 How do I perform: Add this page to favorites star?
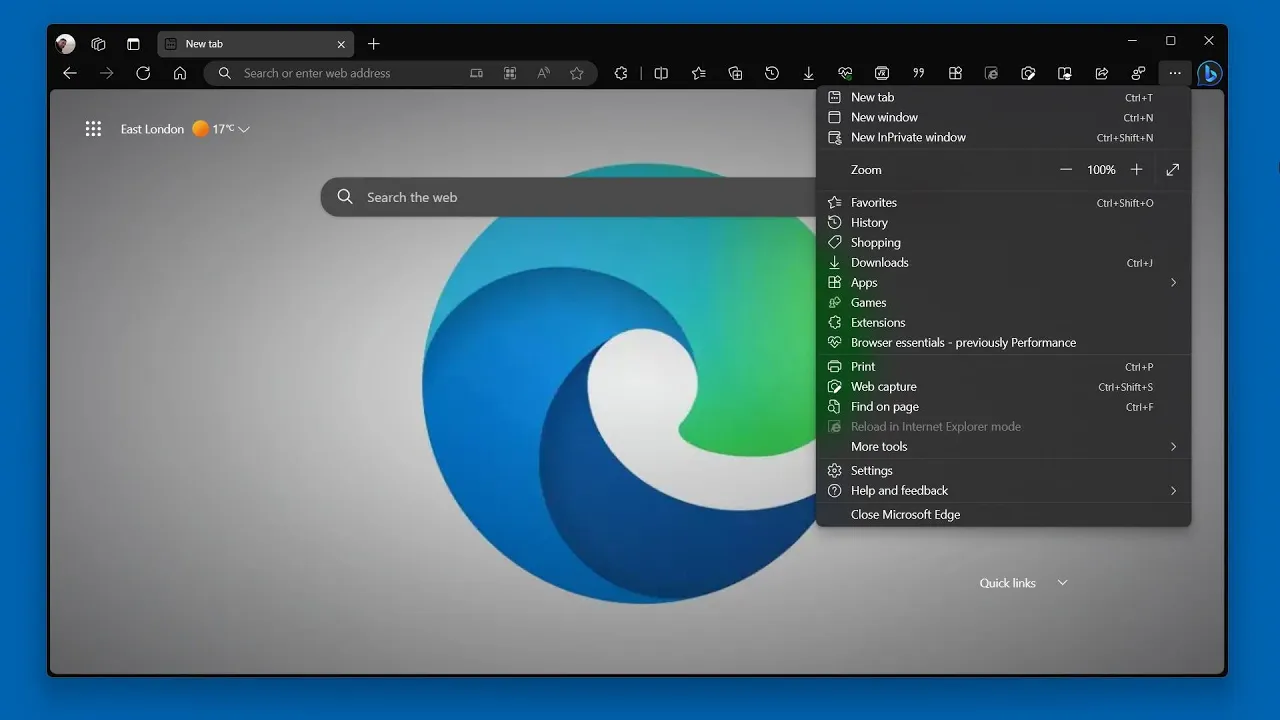[577, 73]
